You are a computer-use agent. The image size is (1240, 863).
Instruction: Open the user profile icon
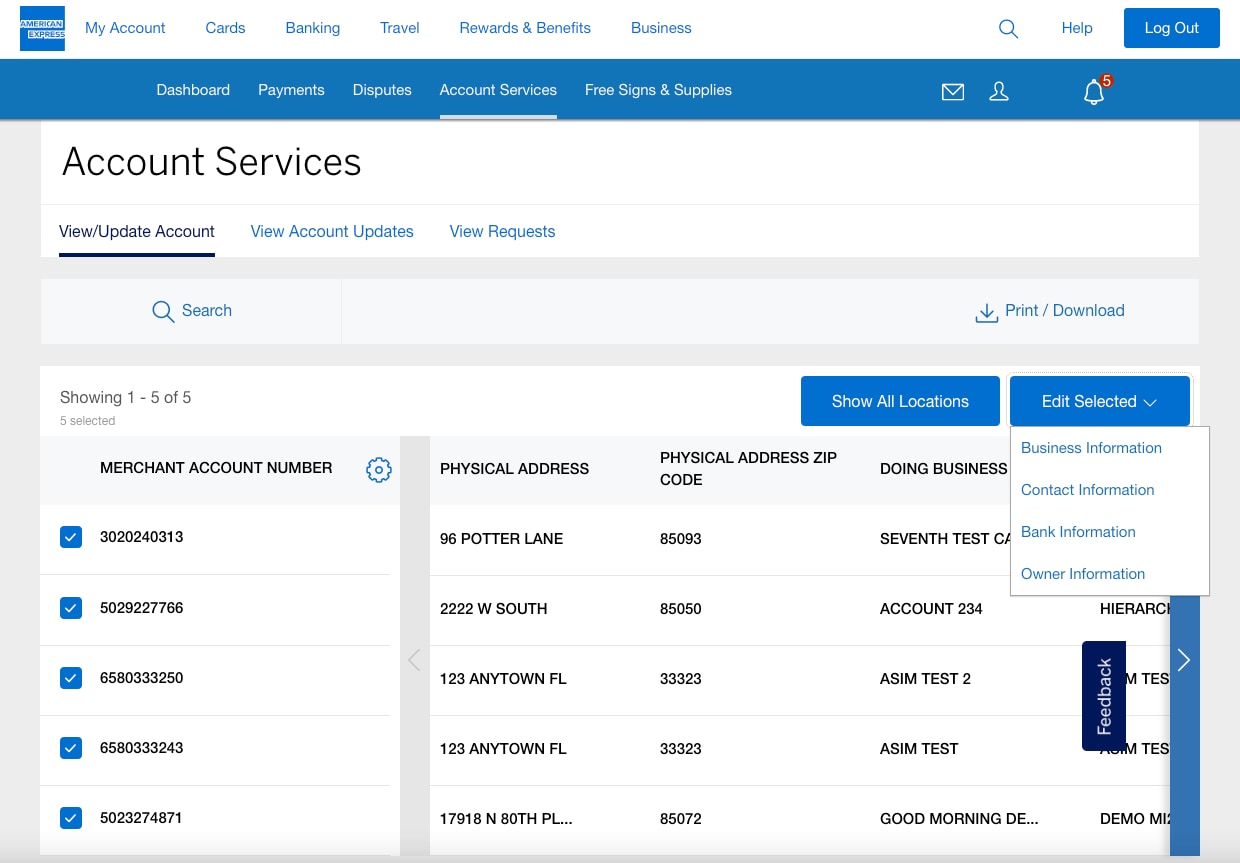coord(998,92)
